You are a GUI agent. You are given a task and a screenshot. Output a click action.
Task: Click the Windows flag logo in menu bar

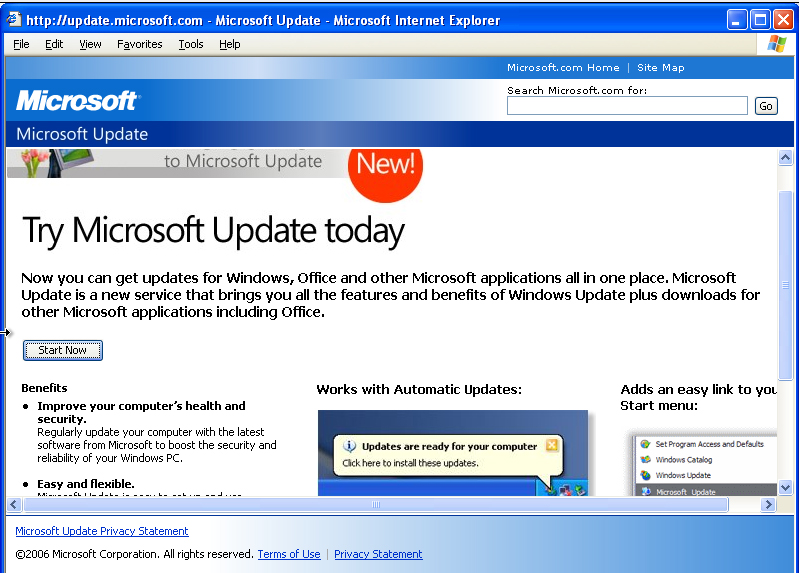click(x=776, y=44)
